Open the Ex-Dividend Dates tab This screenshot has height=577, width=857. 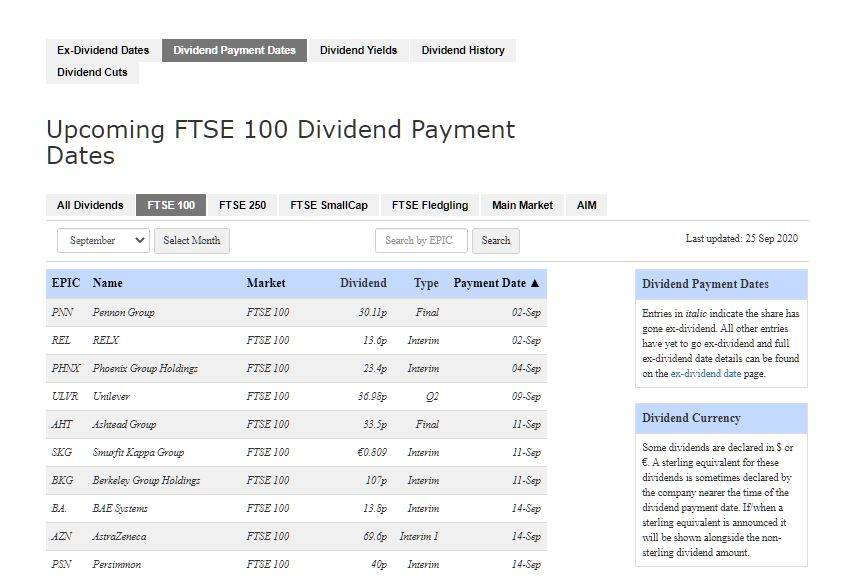(x=103, y=50)
